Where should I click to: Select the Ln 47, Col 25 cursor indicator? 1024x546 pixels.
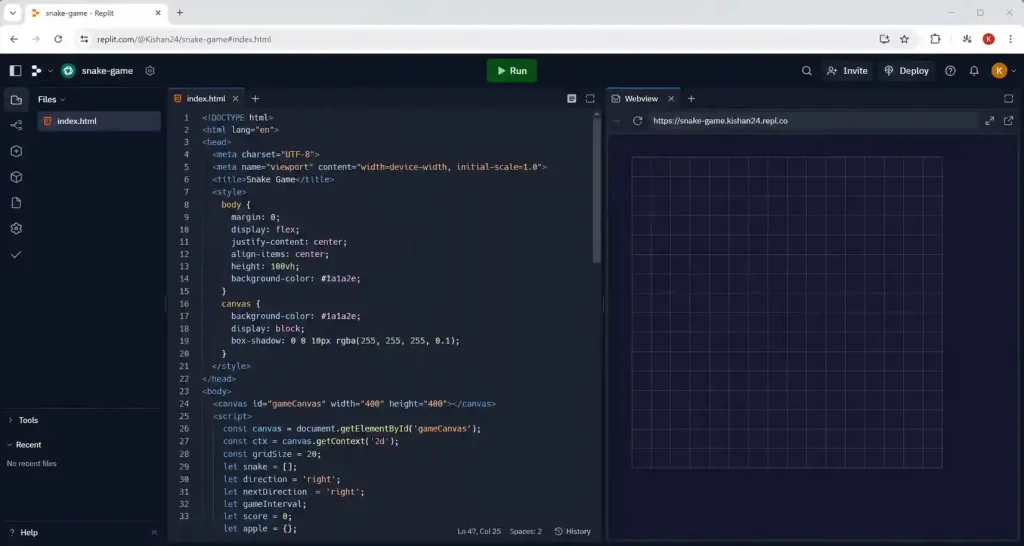coord(478,531)
